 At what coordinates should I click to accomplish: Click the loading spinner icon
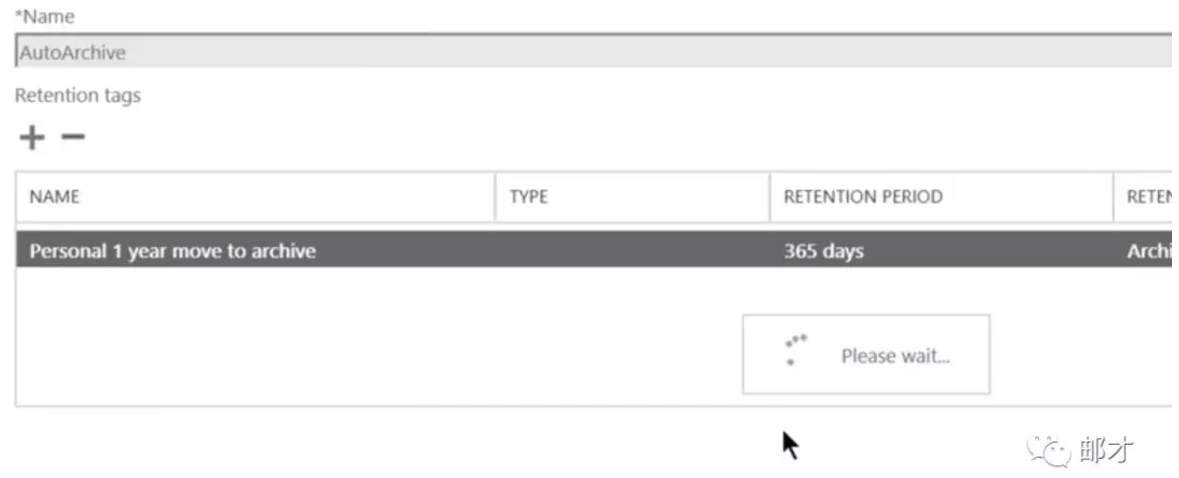coord(796,349)
